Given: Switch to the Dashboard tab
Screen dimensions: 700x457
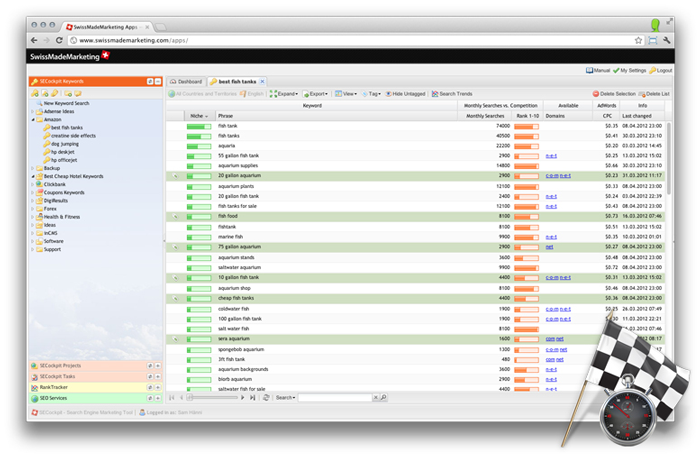Looking at the screenshot, I should coord(186,82).
